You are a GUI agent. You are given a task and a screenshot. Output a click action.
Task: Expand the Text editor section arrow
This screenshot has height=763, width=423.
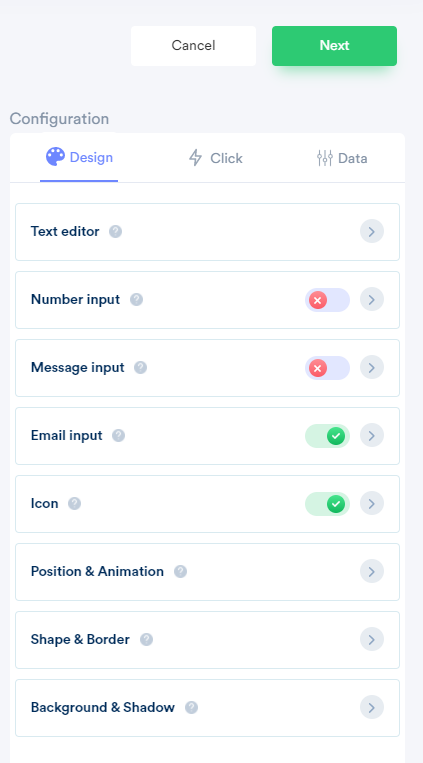372,231
